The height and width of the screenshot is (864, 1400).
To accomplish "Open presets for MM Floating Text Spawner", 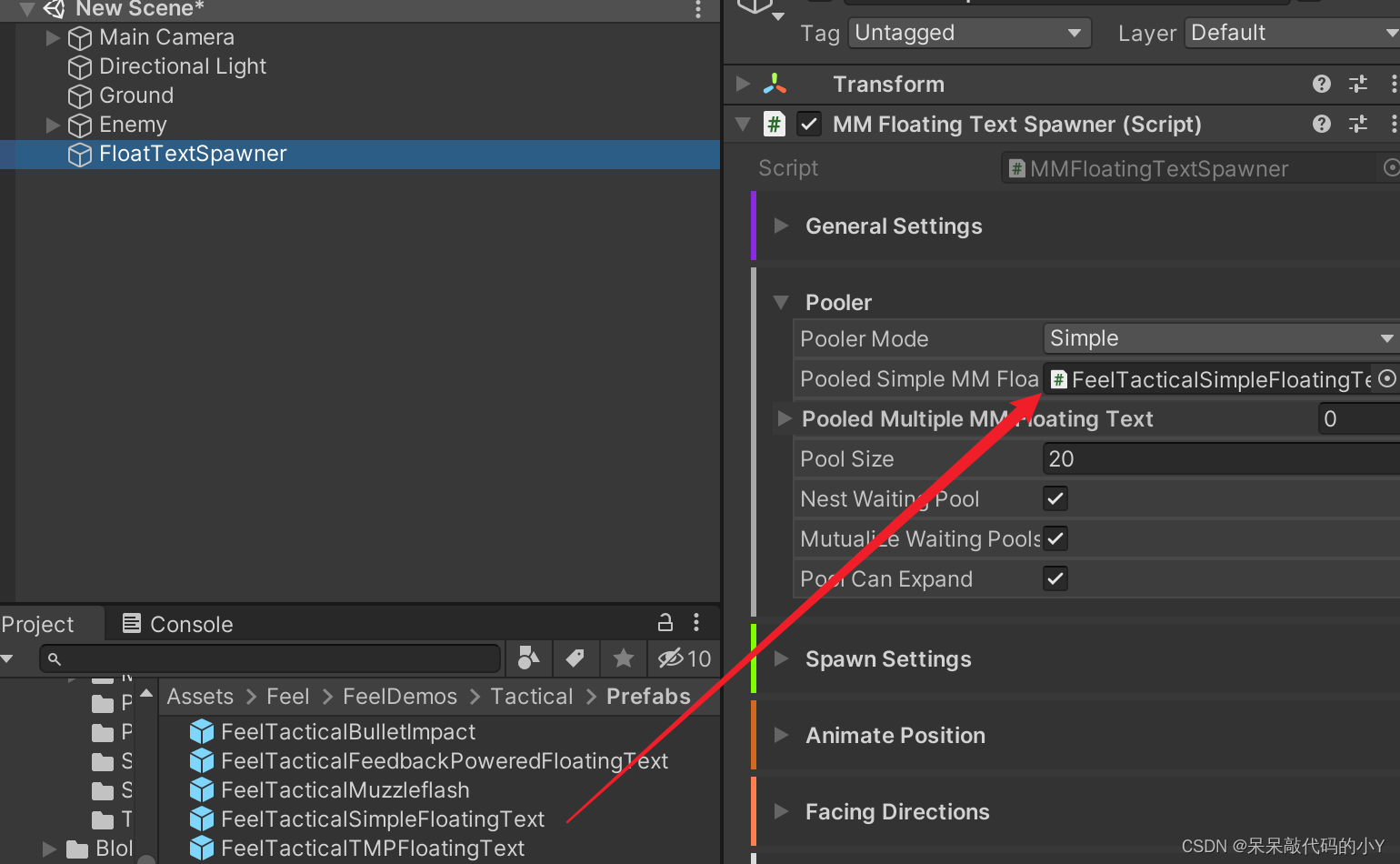I will click(x=1357, y=124).
